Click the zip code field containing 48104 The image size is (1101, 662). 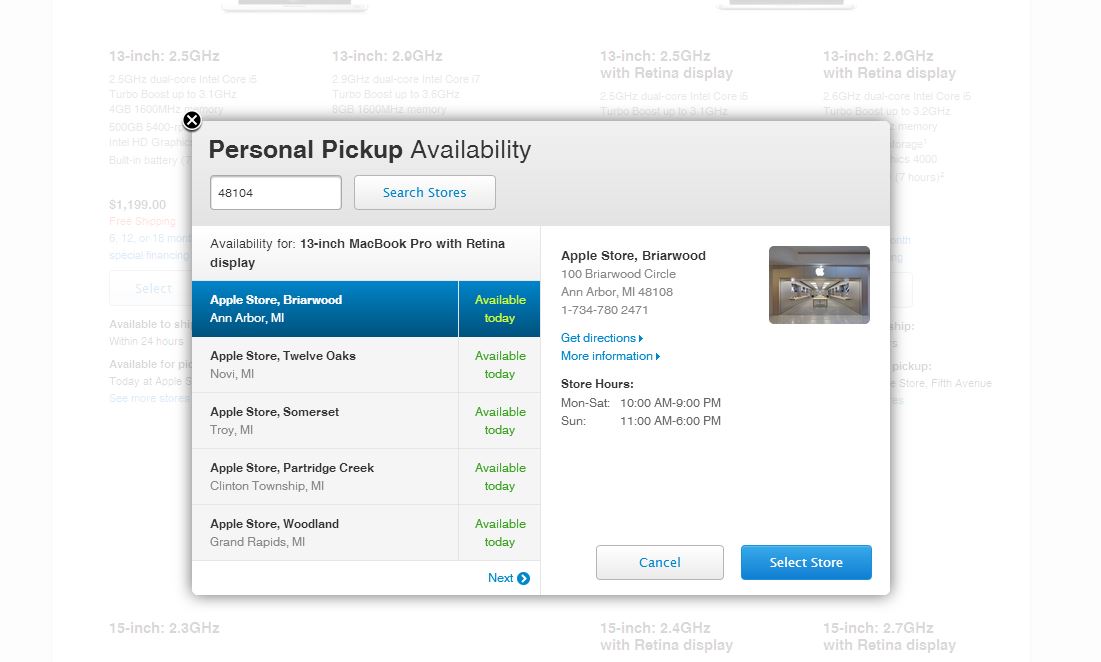coord(276,192)
